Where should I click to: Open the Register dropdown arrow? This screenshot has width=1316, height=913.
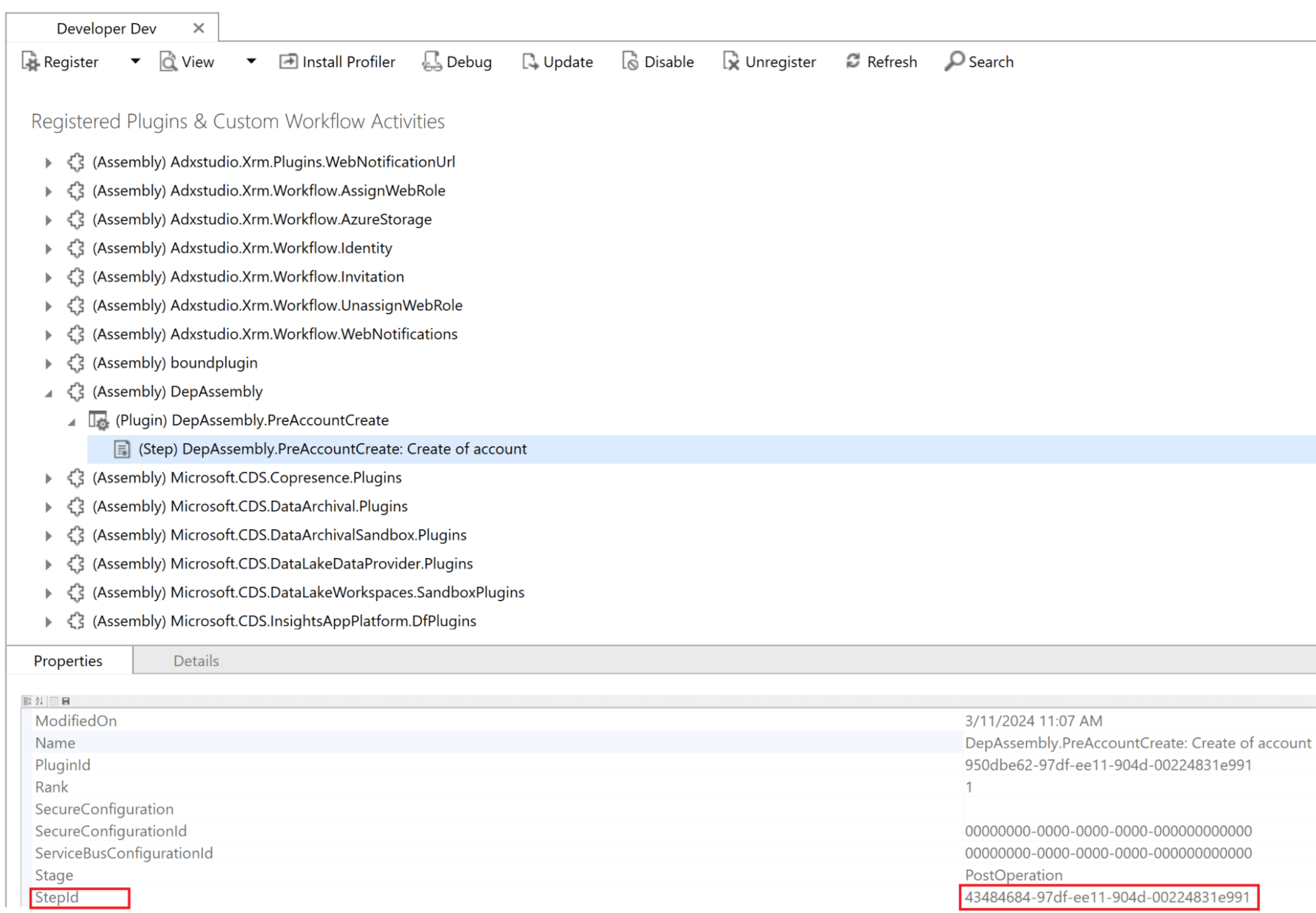coord(135,62)
